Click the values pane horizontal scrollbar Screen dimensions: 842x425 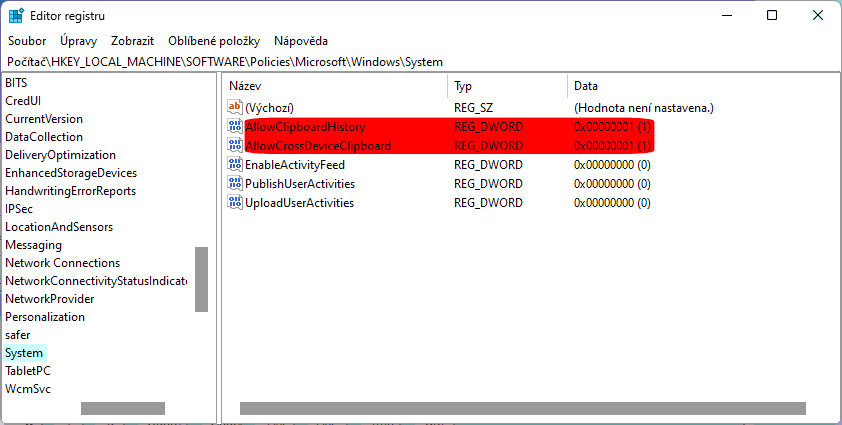522,408
